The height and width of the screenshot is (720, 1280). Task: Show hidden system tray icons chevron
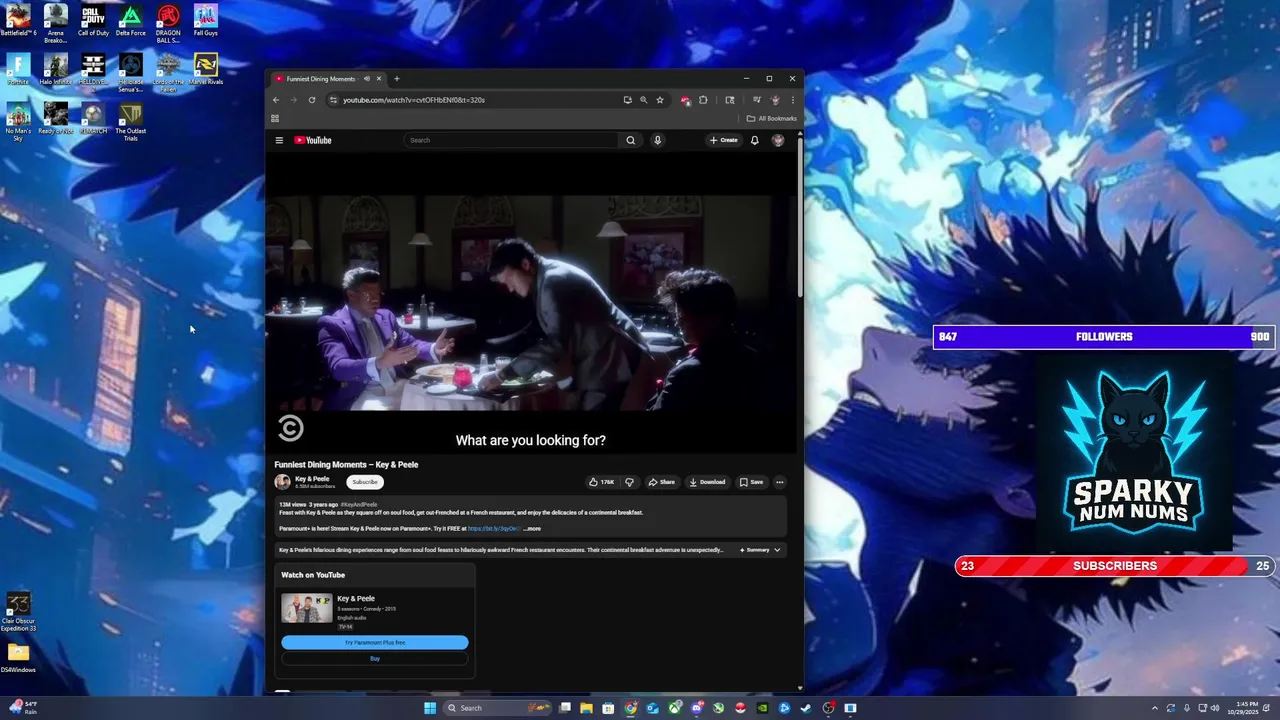[x=1154, y=708]
